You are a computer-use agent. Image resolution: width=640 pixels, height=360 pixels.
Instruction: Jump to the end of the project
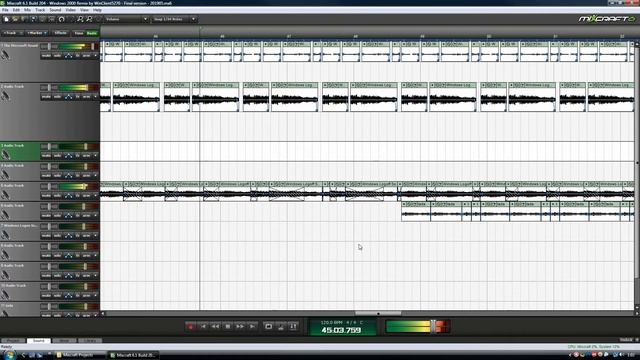[252, 327]
